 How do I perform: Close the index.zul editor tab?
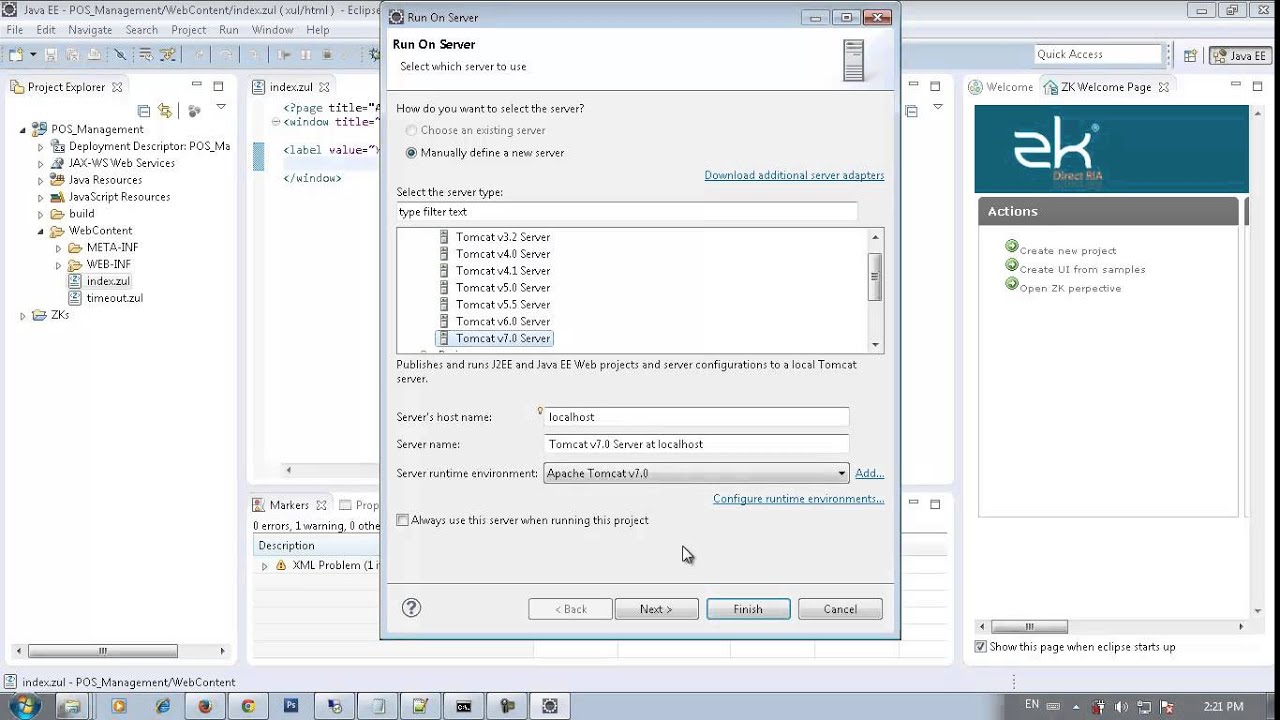324,87
